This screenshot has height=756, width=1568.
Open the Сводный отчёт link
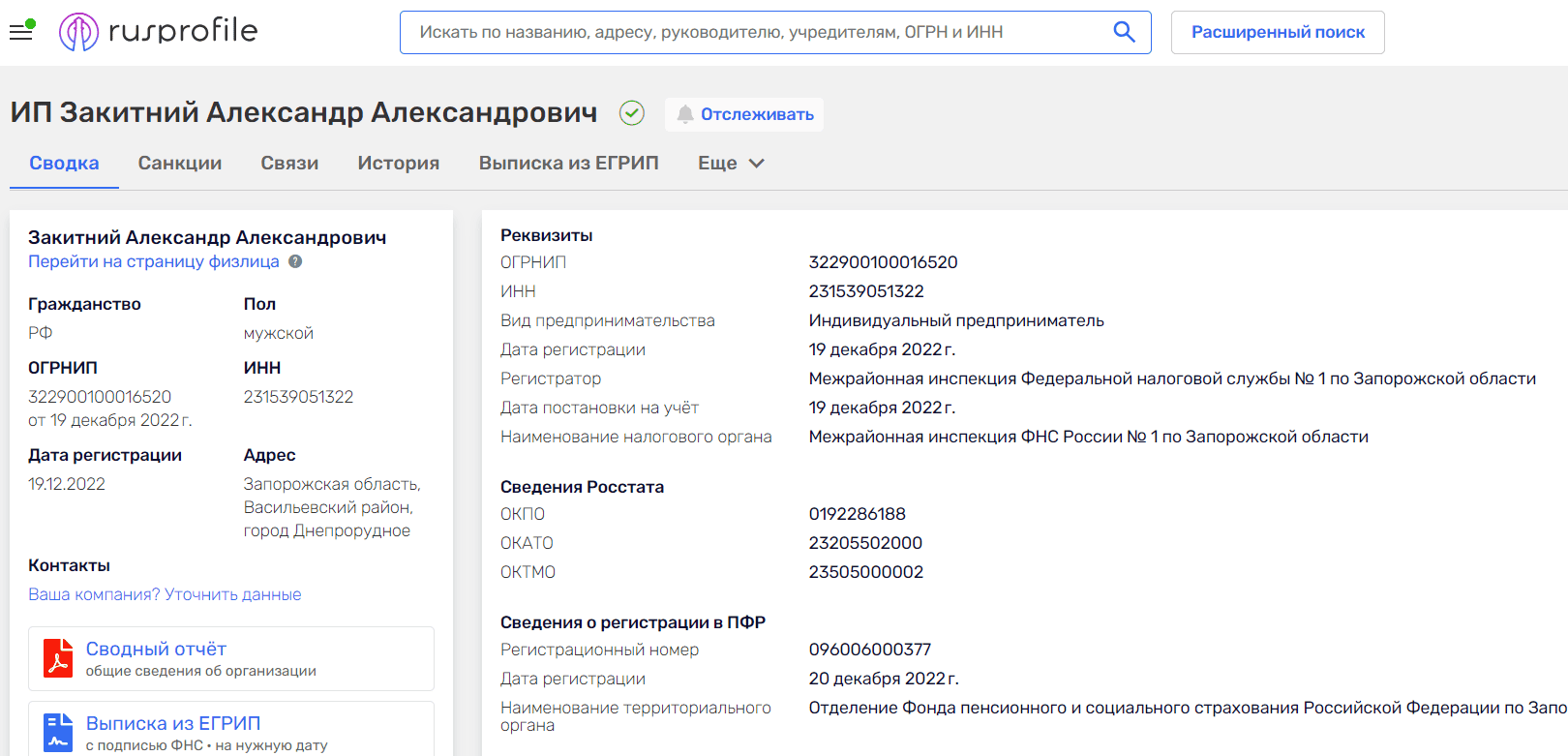156,649
